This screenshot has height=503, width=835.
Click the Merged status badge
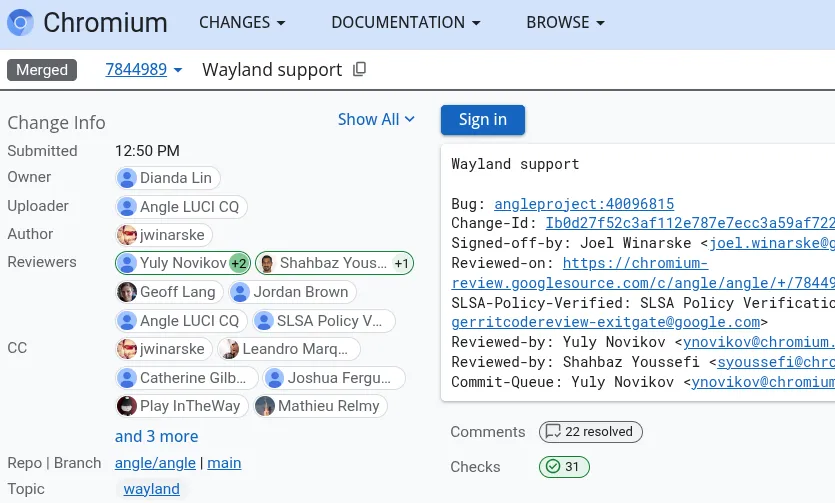pos(42,70)
